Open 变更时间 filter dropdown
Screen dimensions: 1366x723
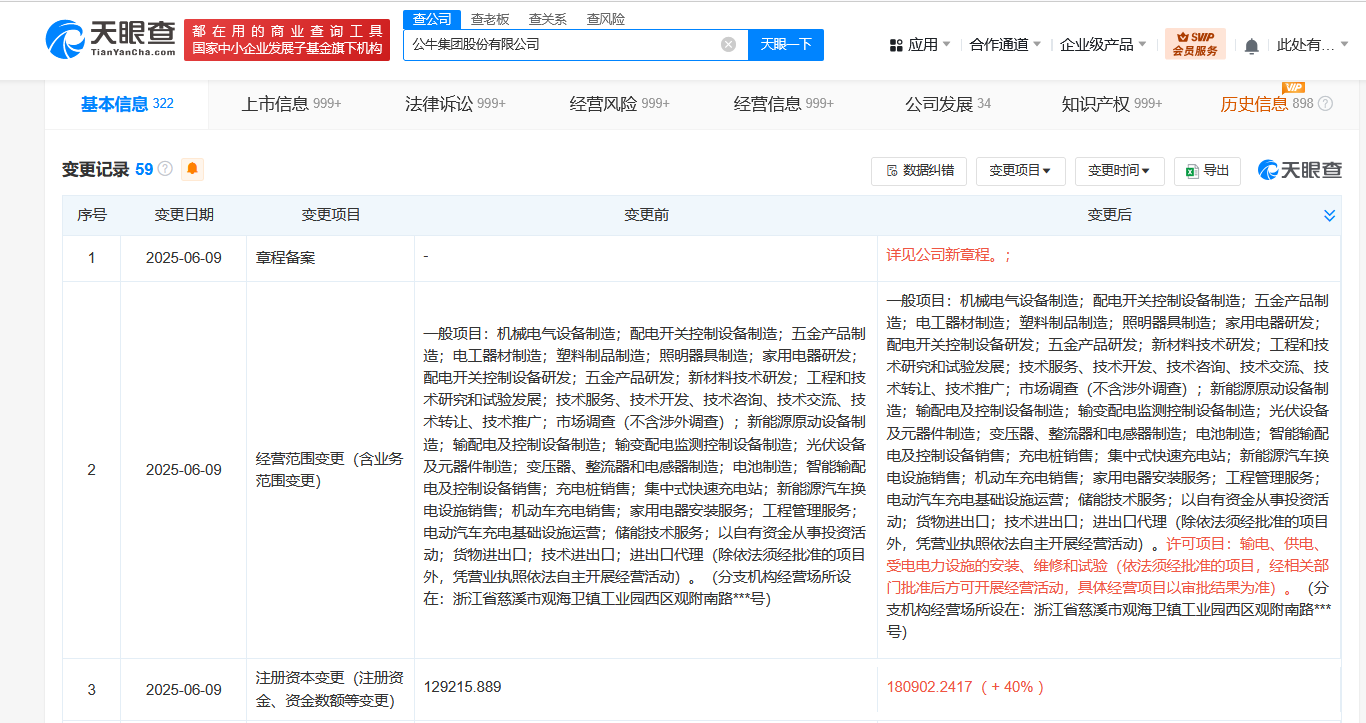(x=1119, y=171)
